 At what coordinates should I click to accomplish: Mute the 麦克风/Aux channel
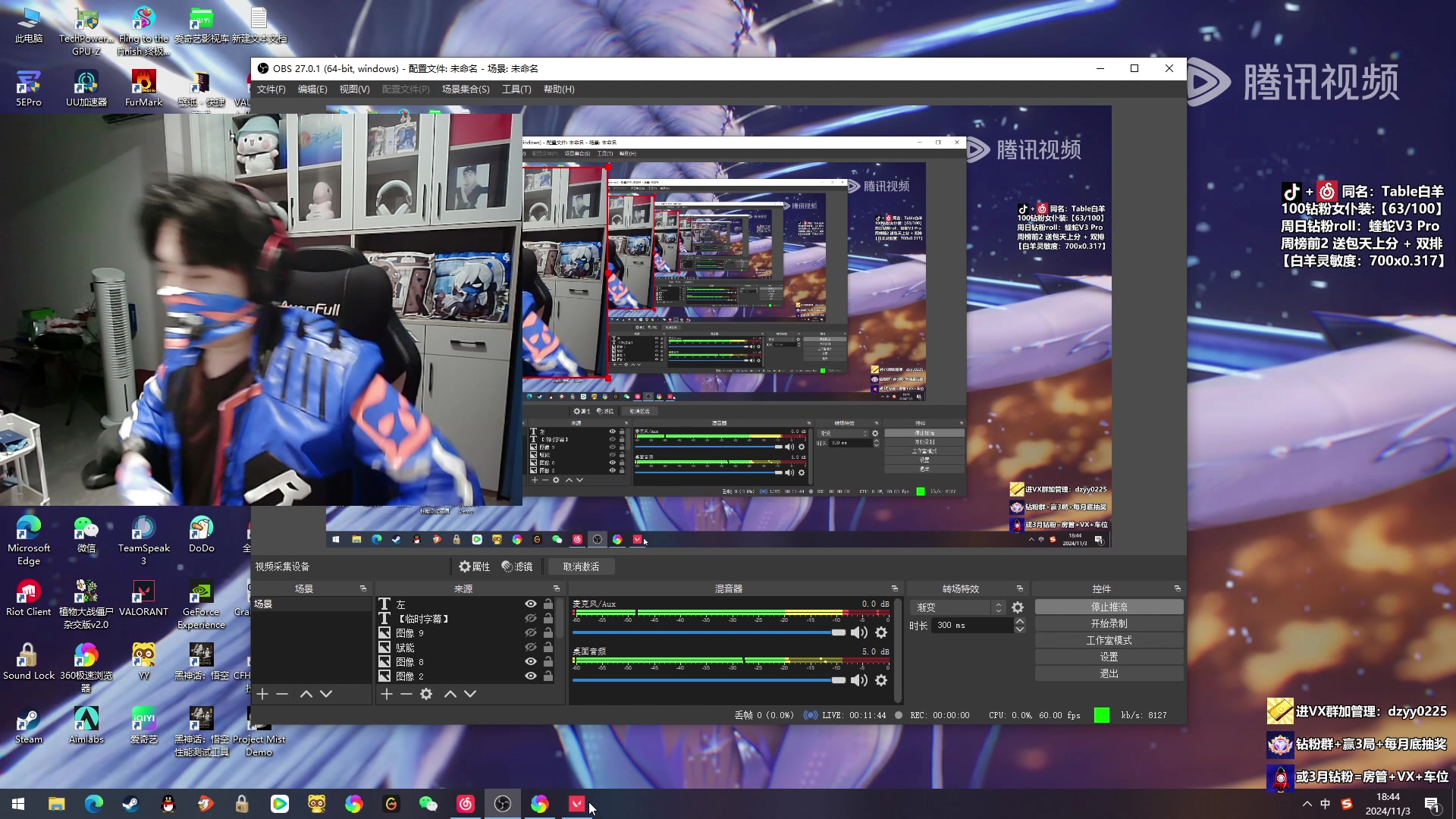(859, 633)
